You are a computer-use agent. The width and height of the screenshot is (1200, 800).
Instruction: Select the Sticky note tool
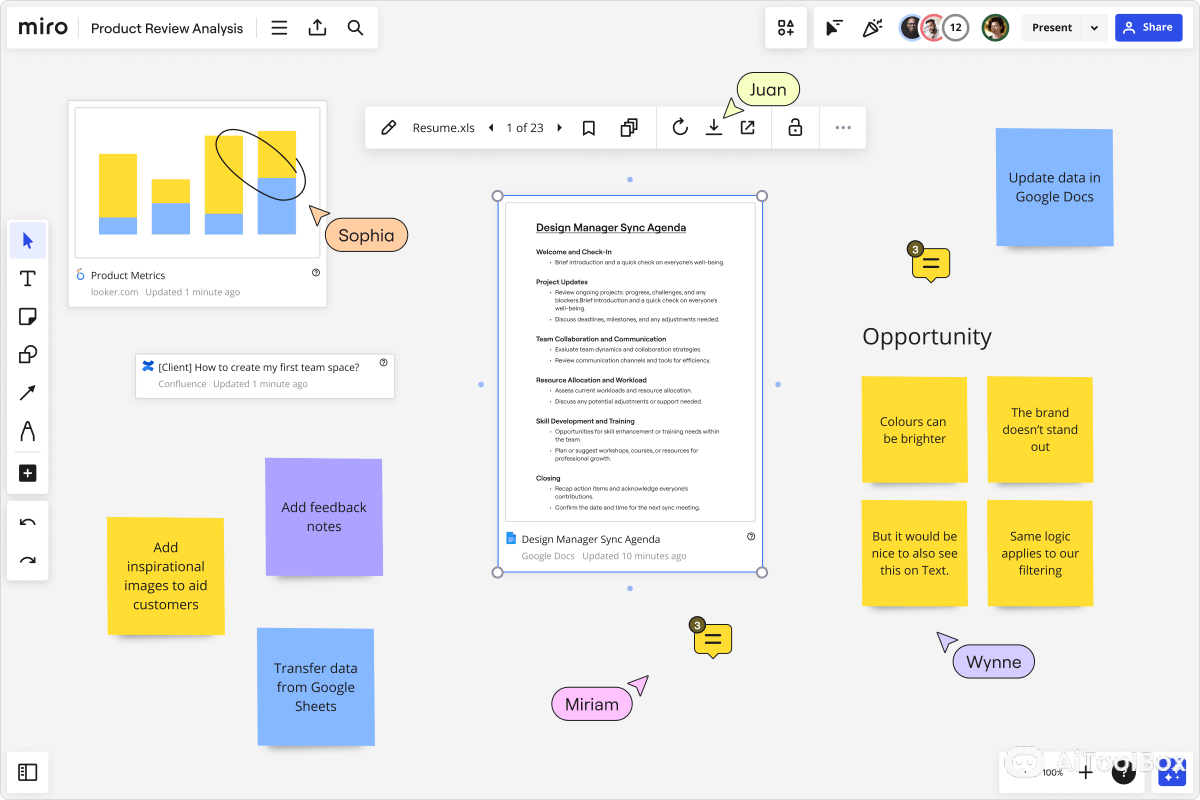28,317
